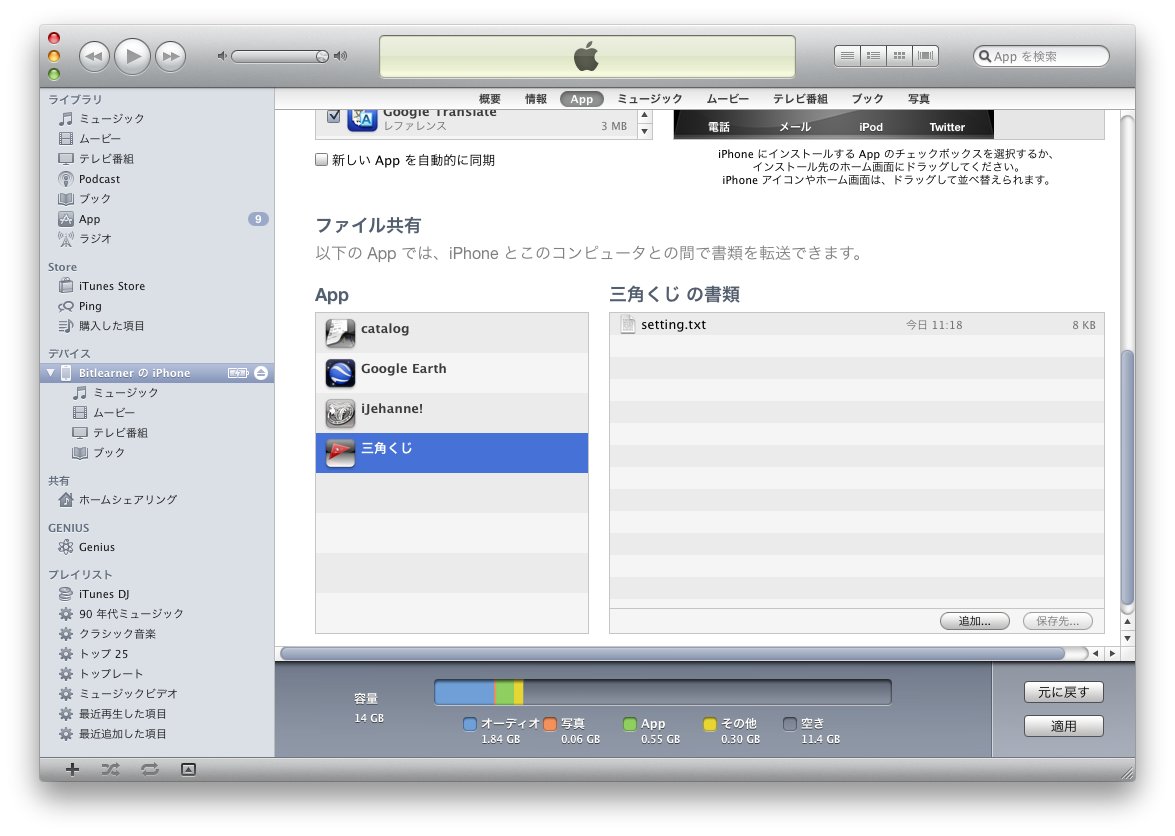Click 元に戻す revert button
1175x836 pixels.
click(1063, 692)
